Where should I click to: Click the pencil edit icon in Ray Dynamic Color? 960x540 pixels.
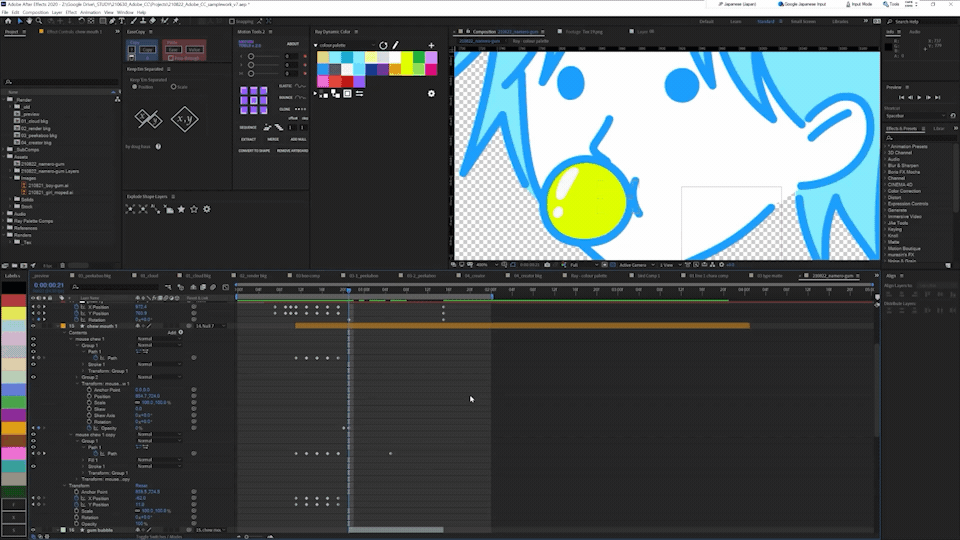[x=396, y=45]
